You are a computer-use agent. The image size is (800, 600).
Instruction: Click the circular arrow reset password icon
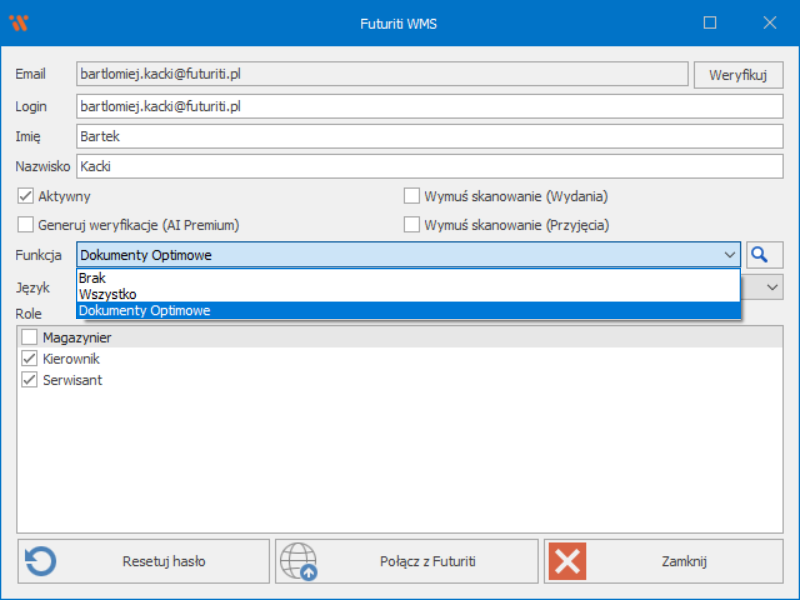40,561
